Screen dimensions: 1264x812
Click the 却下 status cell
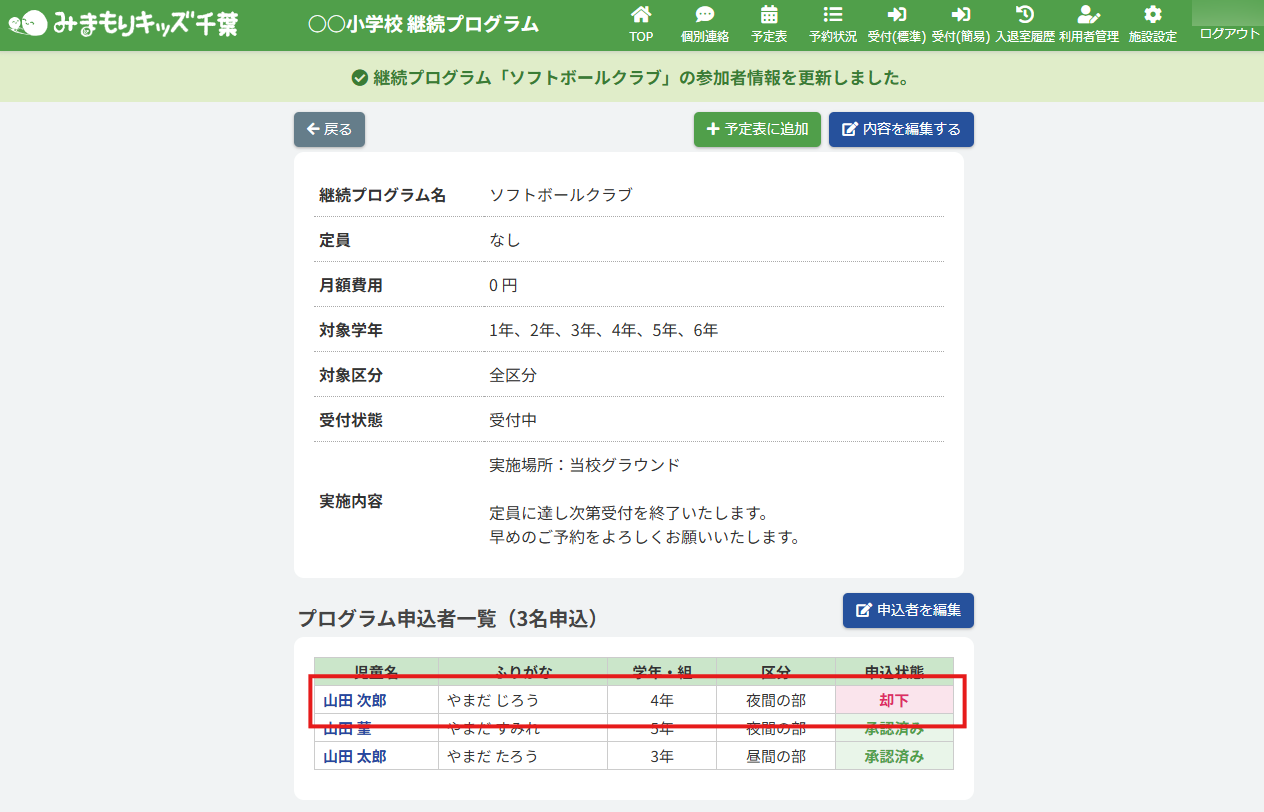click(894, 700)
